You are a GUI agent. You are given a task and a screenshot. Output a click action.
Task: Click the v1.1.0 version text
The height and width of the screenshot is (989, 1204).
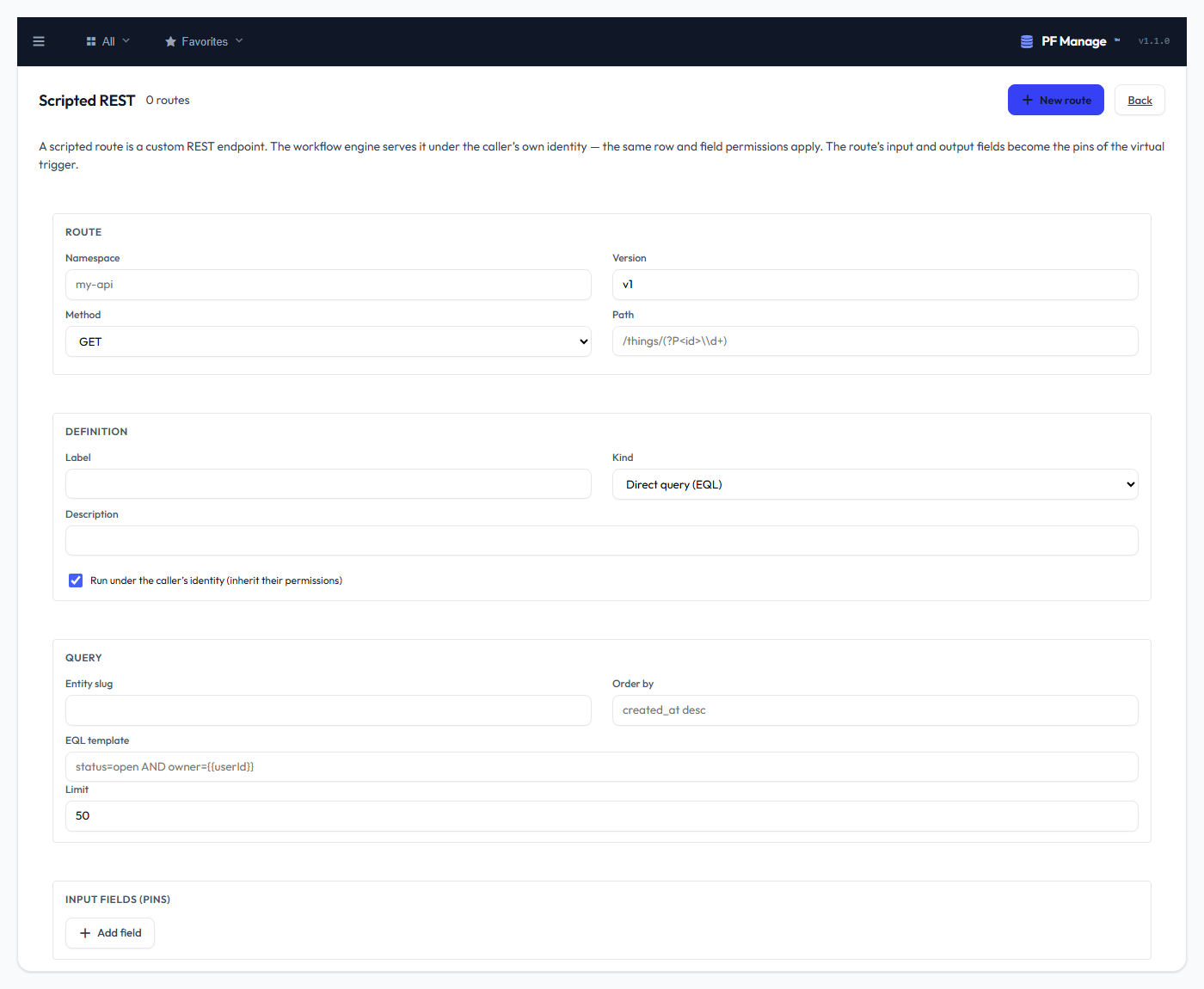(x=1153, y=41)
